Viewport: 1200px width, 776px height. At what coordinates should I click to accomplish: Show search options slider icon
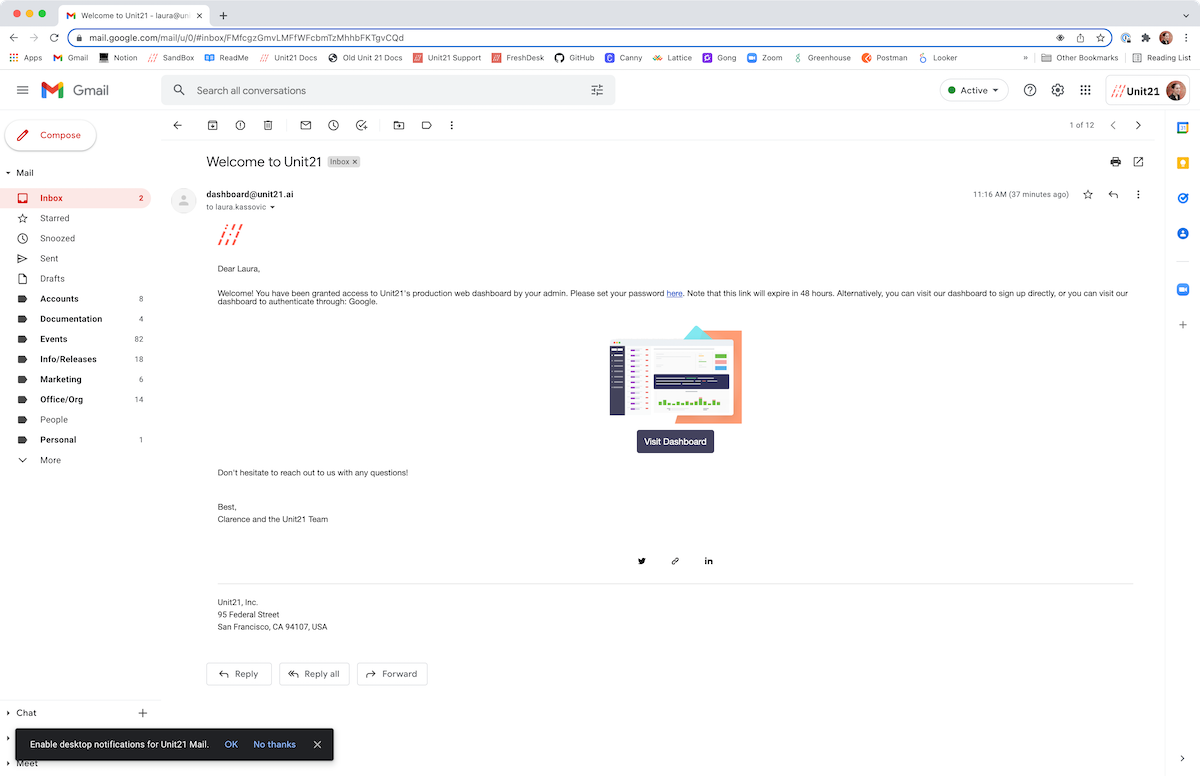click(x=597, y=90)
